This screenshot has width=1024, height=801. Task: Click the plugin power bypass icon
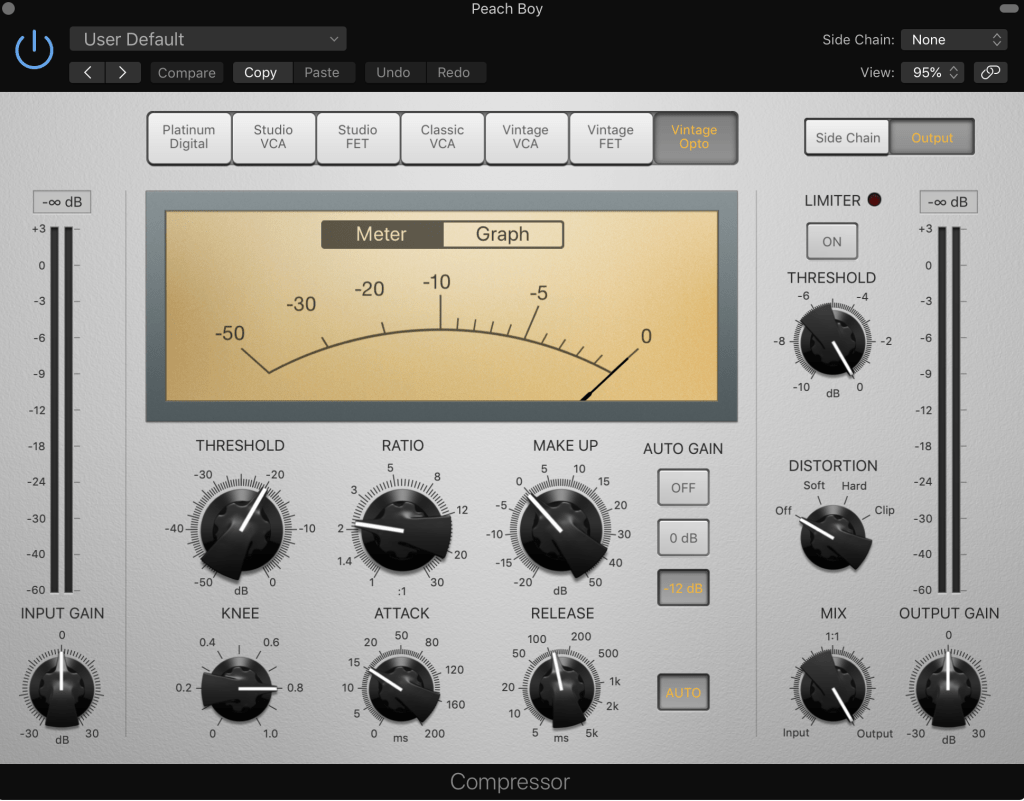click(x=34, y=49)
